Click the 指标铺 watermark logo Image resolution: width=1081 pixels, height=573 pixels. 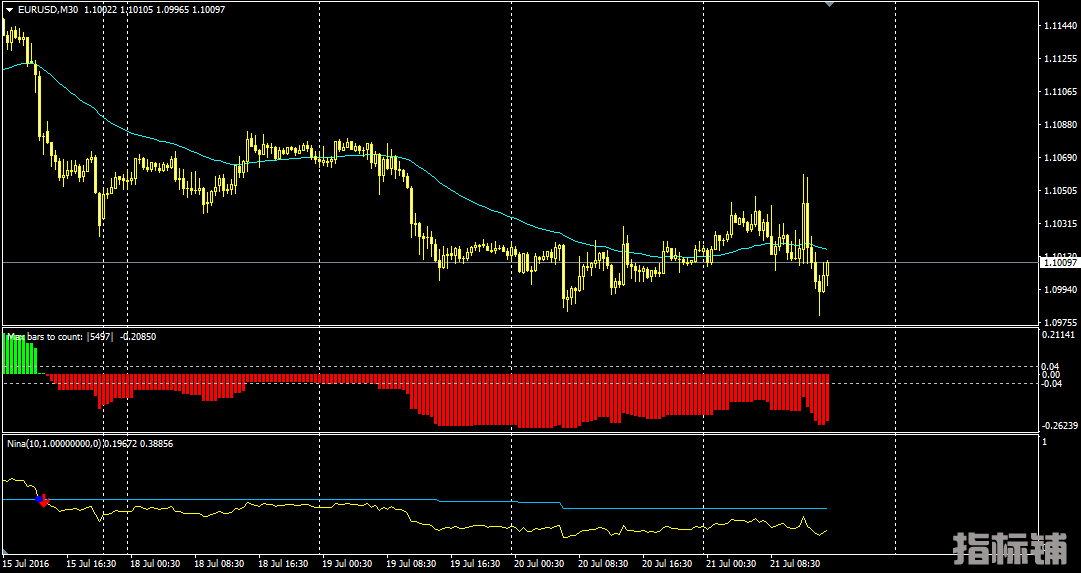pyautogui.click(x=1009, y=547)
